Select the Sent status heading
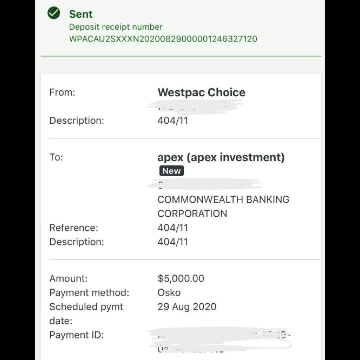360x360 pixels. coord(81,14)
